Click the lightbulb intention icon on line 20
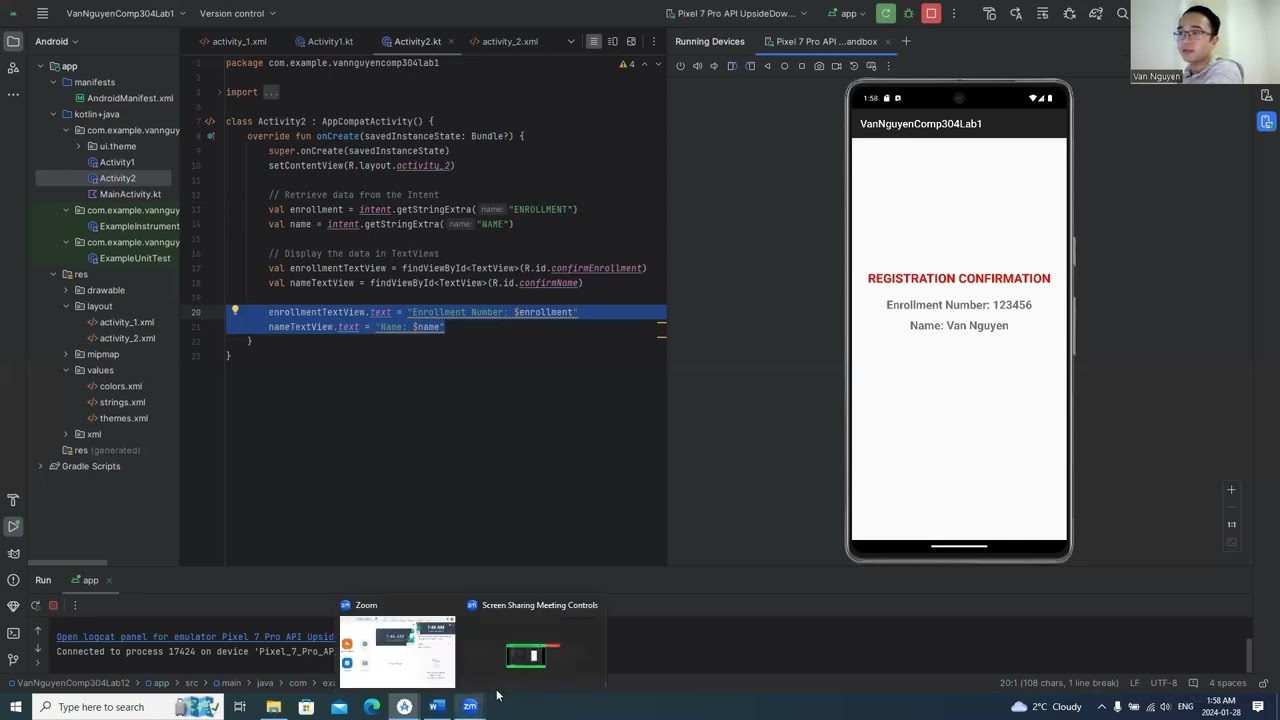 [x=235, y=311]
